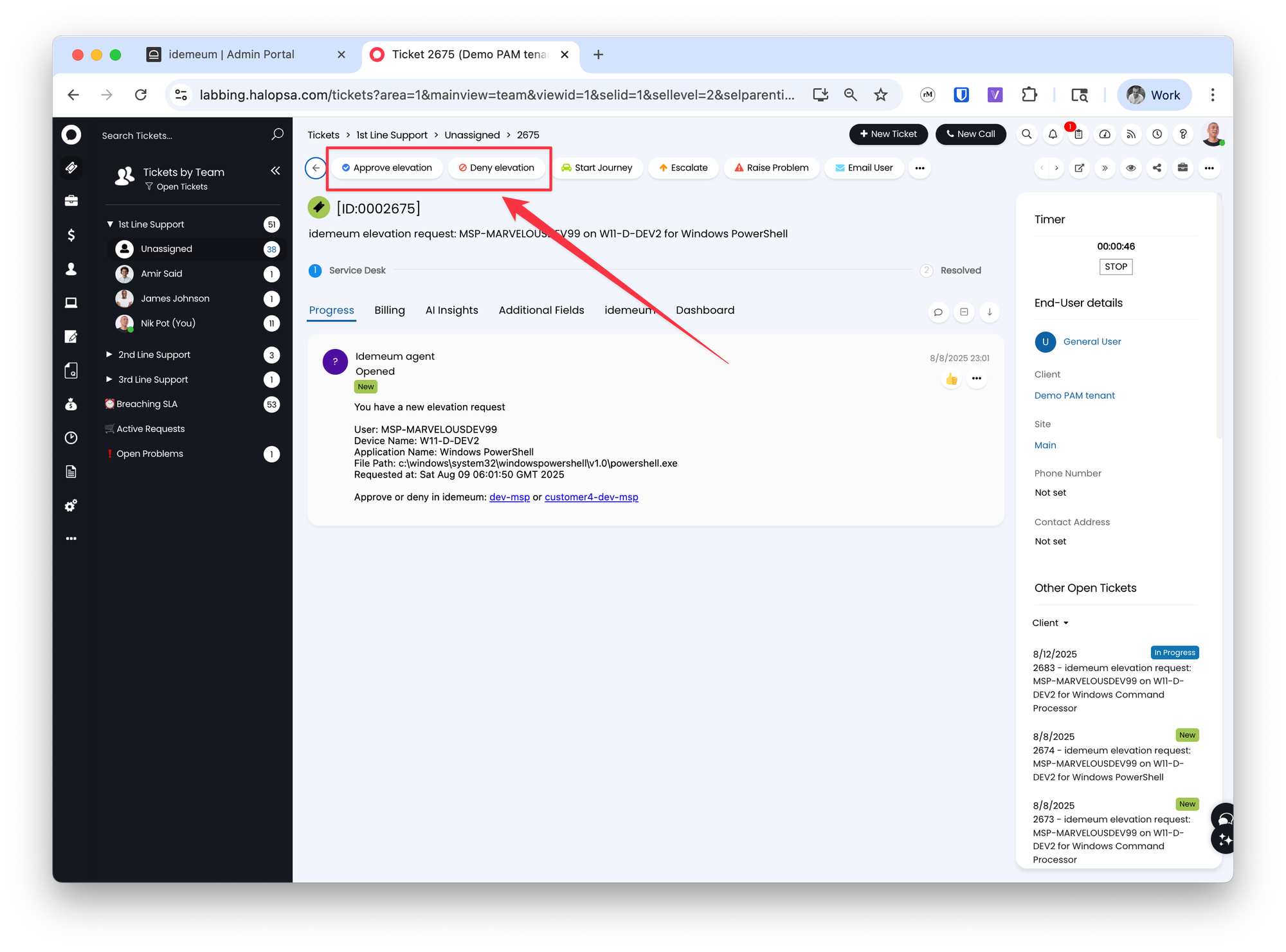Viewport: 1286px width, 952px height.
Task: Click the notifications bell icon
Action: point(1053,134)
